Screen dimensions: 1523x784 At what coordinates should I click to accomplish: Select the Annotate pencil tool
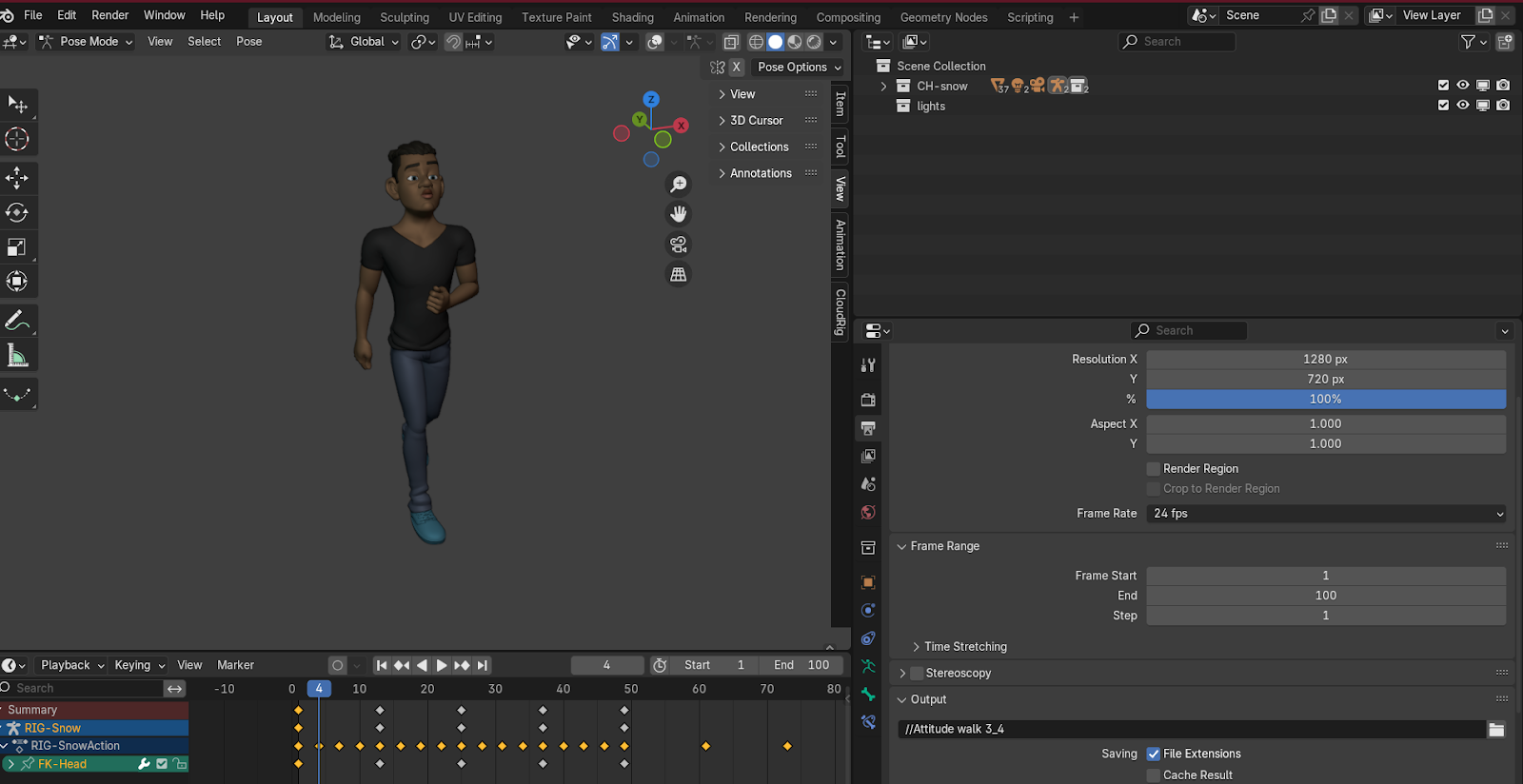pos(17,321)
